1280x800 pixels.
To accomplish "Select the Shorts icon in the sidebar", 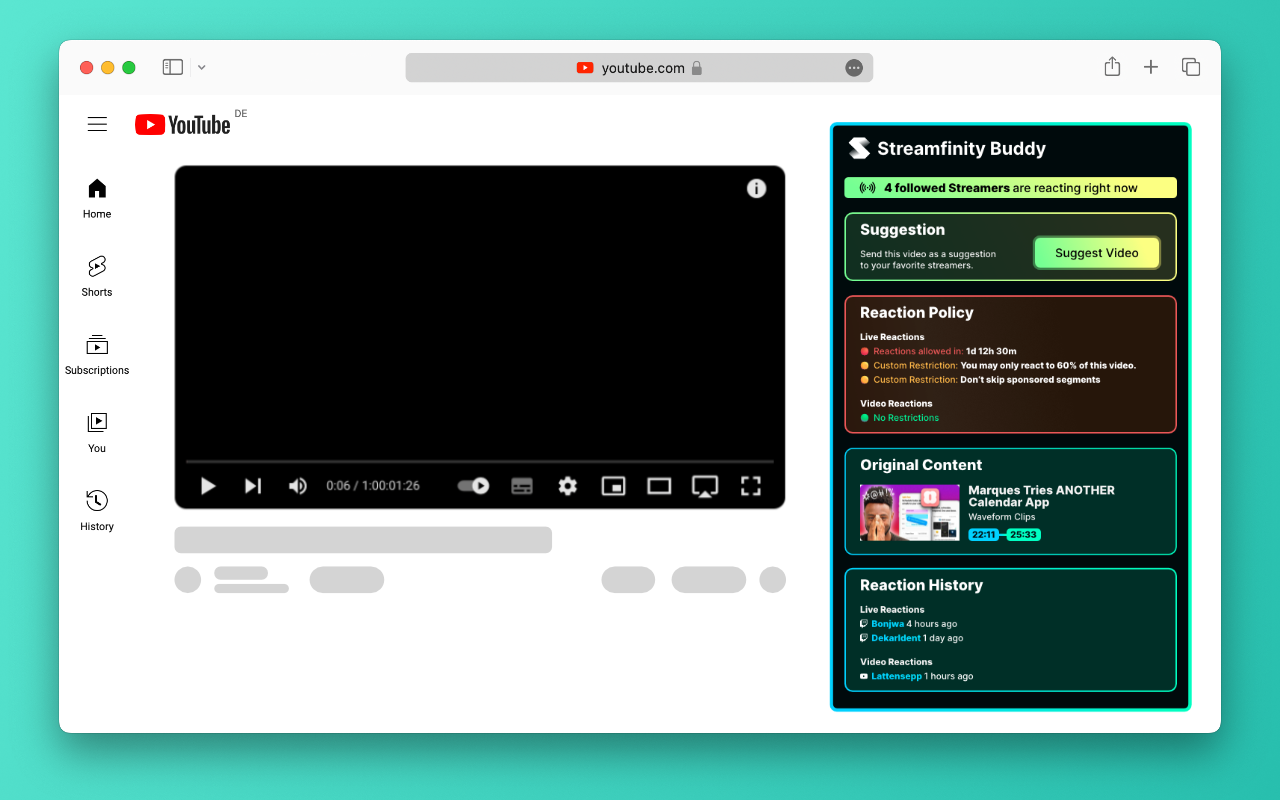I will pyautogui.click(x=96, y=267).
